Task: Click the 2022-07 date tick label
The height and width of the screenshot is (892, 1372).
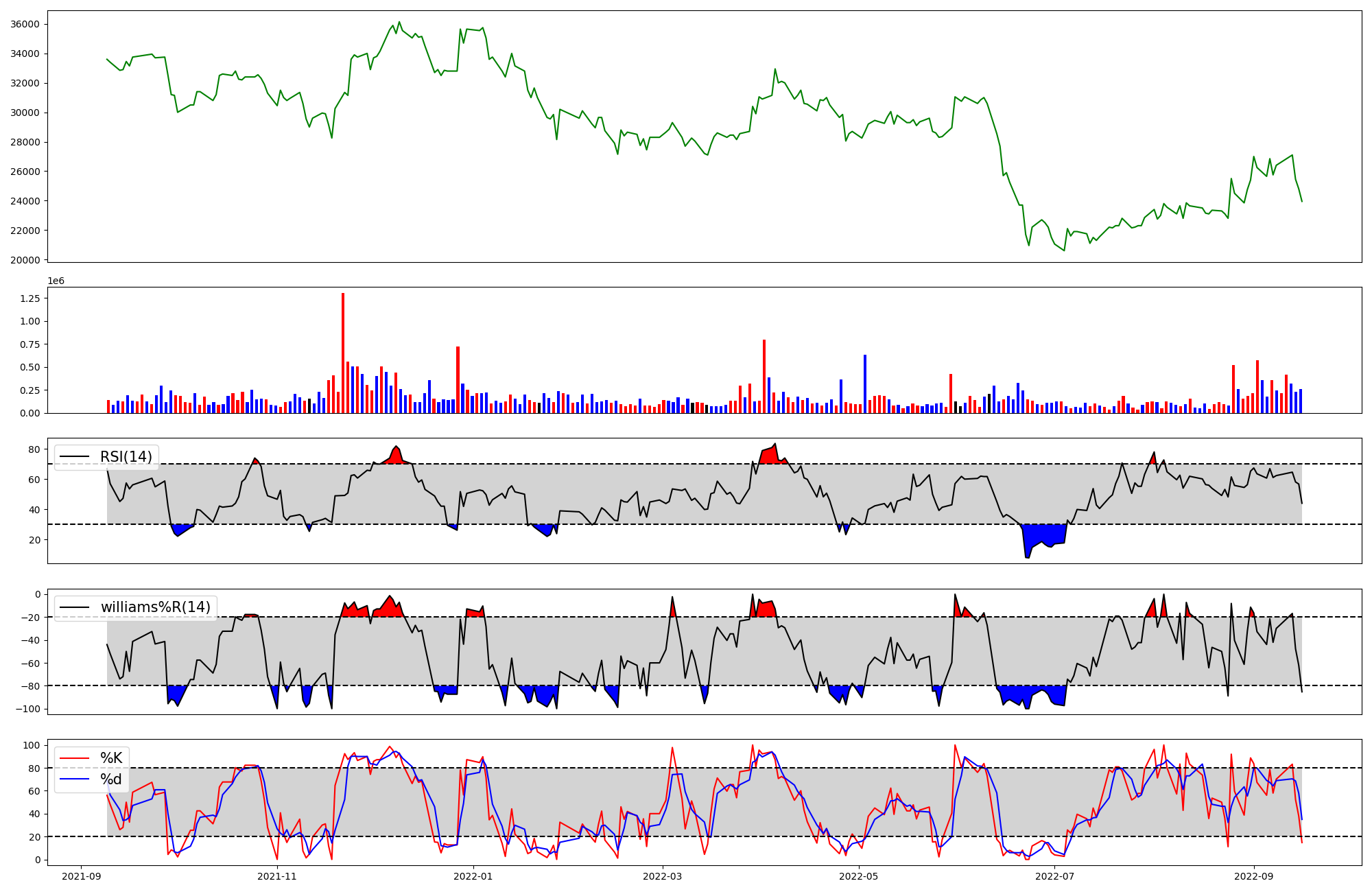Action: point(1054,876)
